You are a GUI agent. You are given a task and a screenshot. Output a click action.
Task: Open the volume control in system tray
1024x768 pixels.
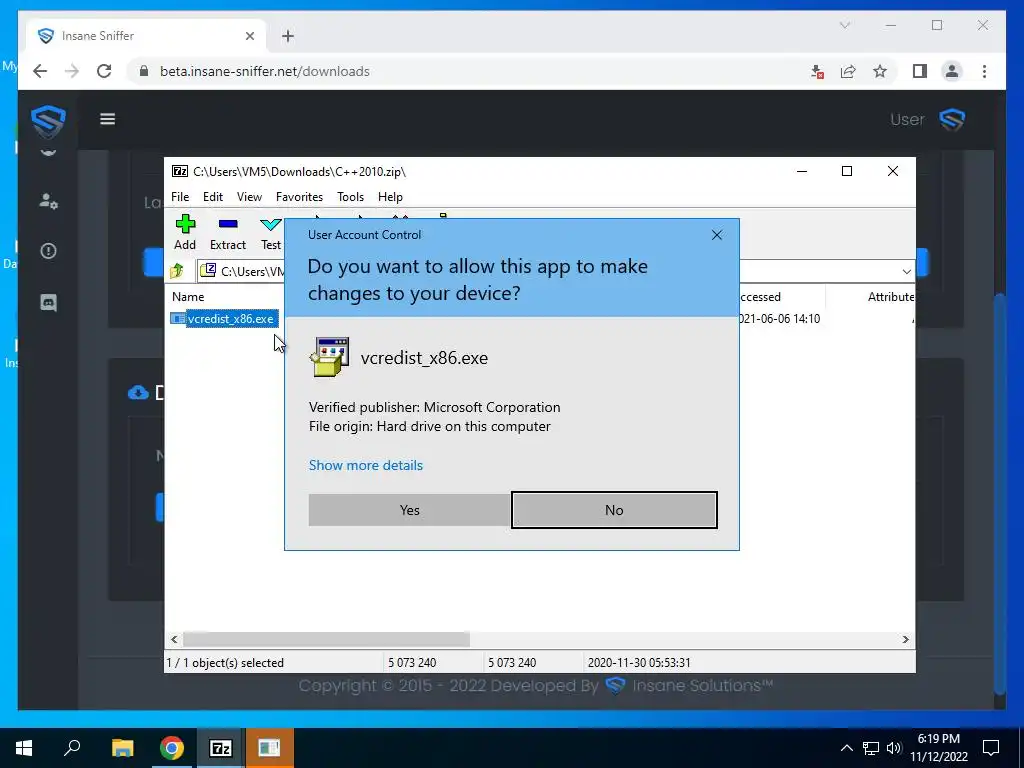pos(894,748)
